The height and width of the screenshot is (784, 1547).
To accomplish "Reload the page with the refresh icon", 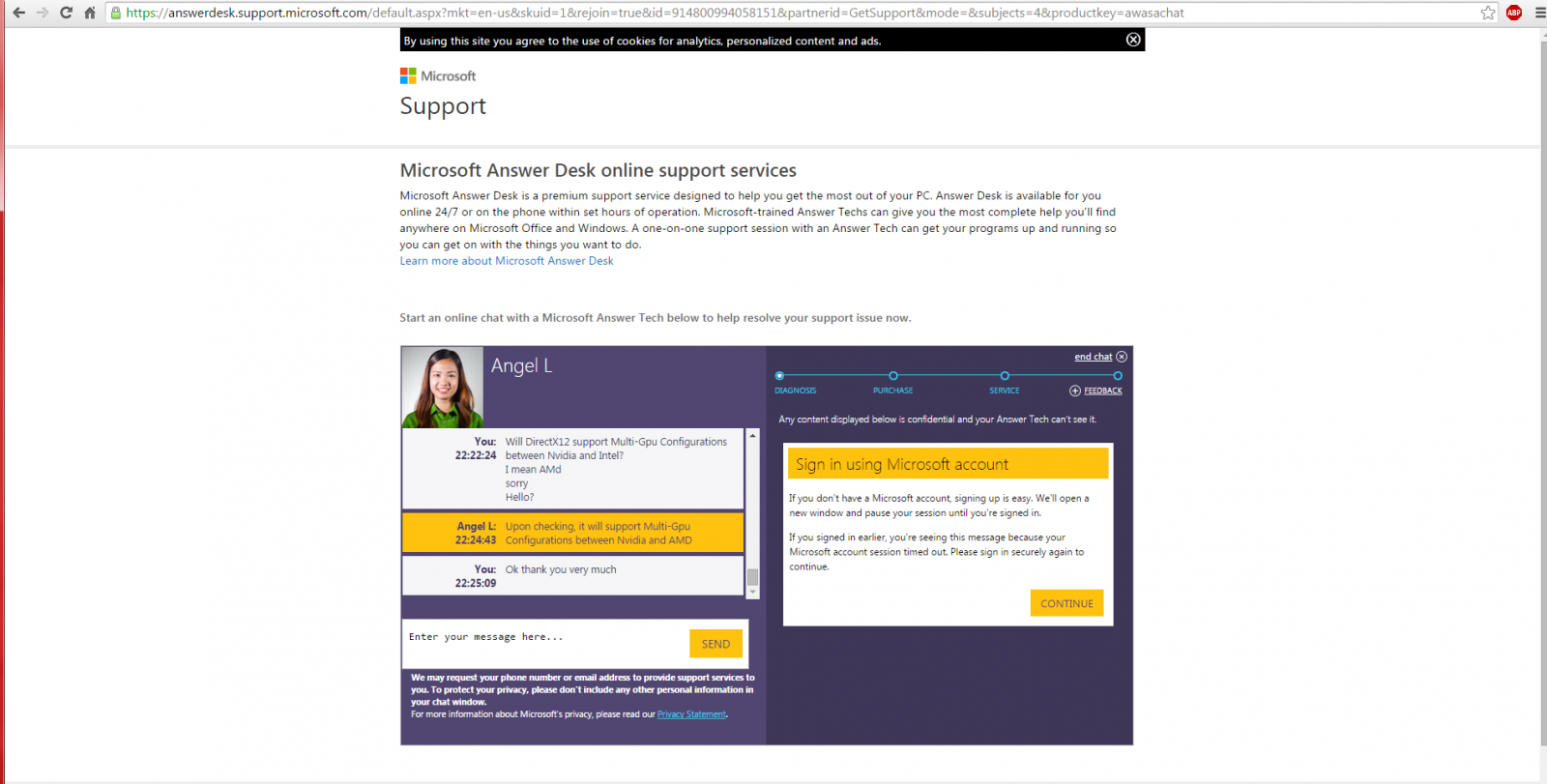I will [66, 13].
